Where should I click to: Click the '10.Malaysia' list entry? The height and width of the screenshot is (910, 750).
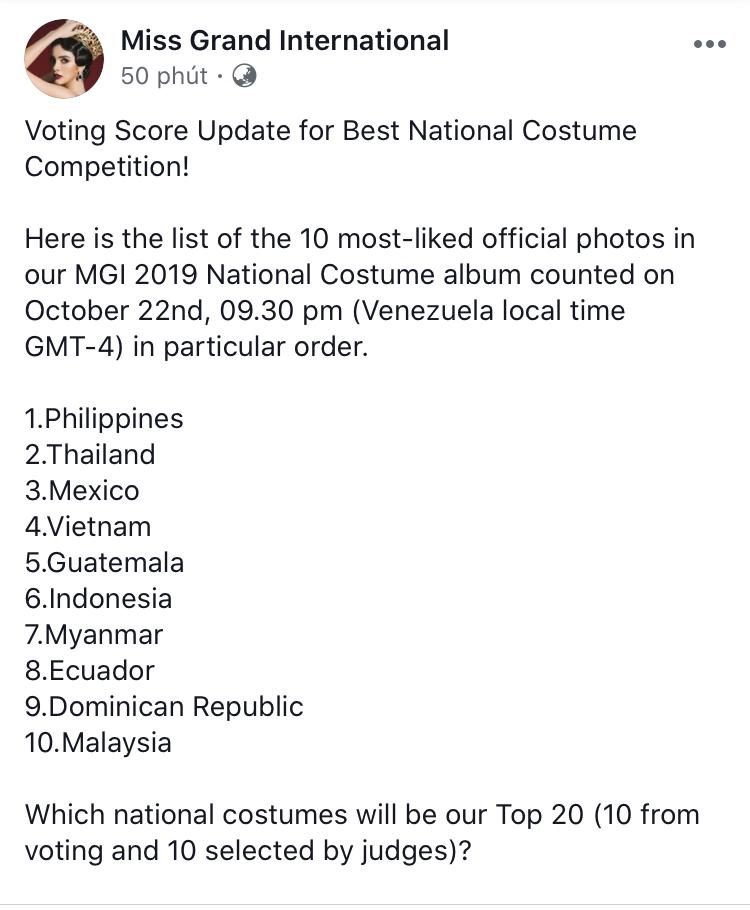click(x=96, y=743)
